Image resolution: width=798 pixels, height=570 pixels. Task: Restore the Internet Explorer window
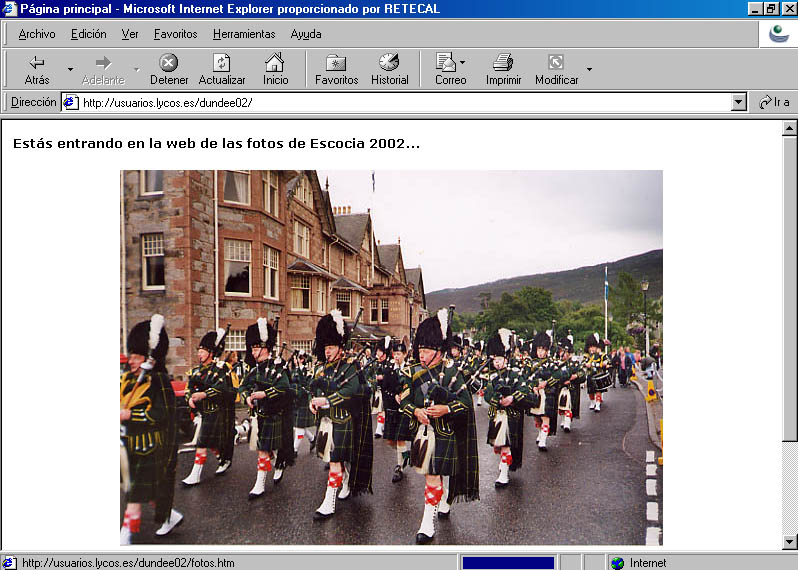(x=772, y=9)
